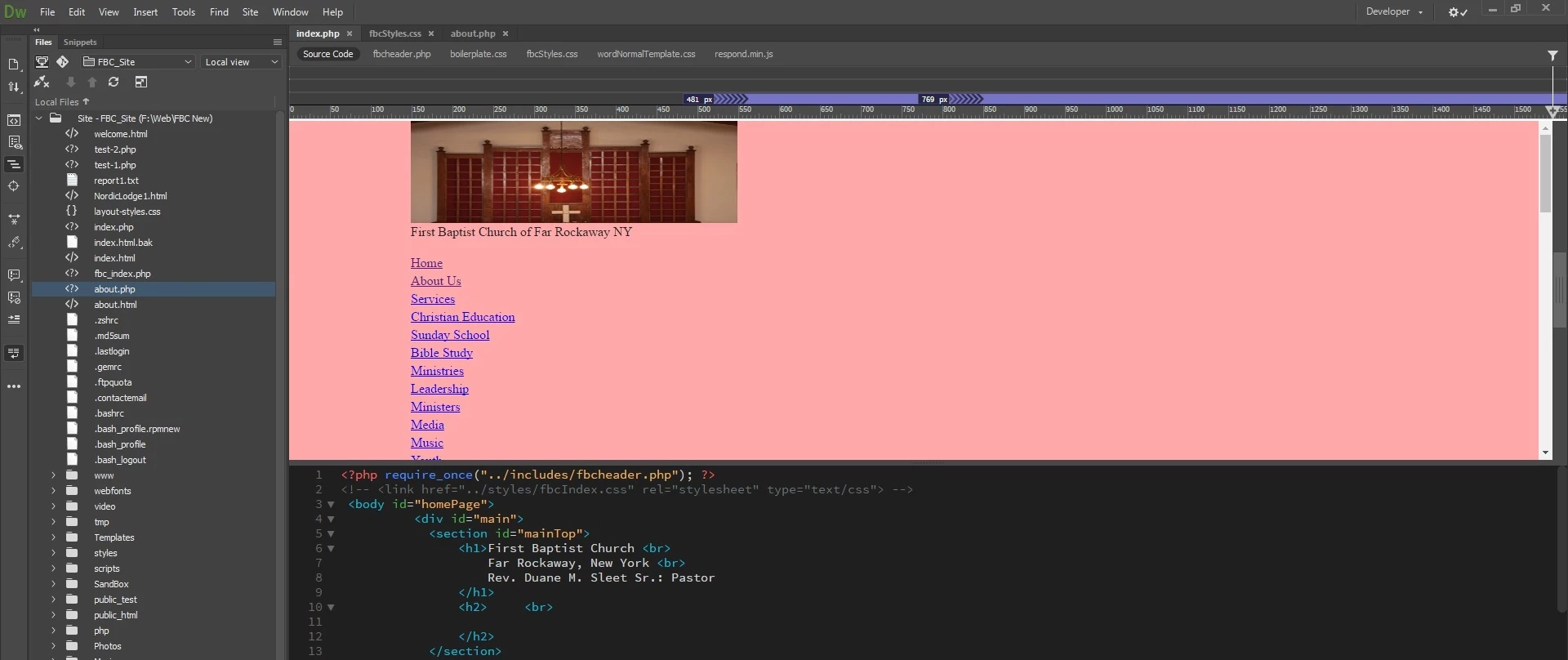1568x660 pixels.
Task: Click Get files down-arrow icon
Action: tap(71, 82)
